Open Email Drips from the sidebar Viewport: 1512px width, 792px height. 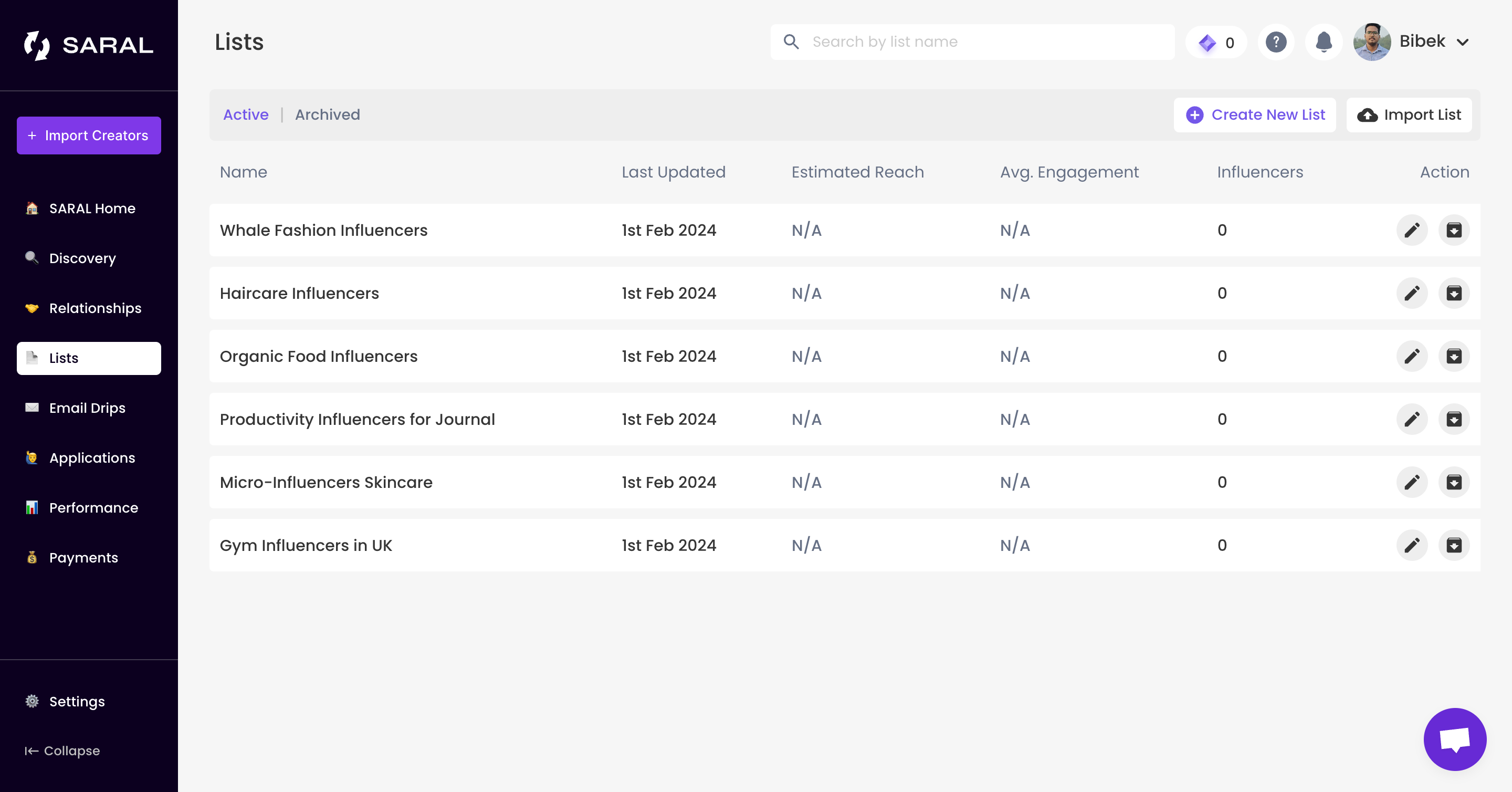coord(88,408)
